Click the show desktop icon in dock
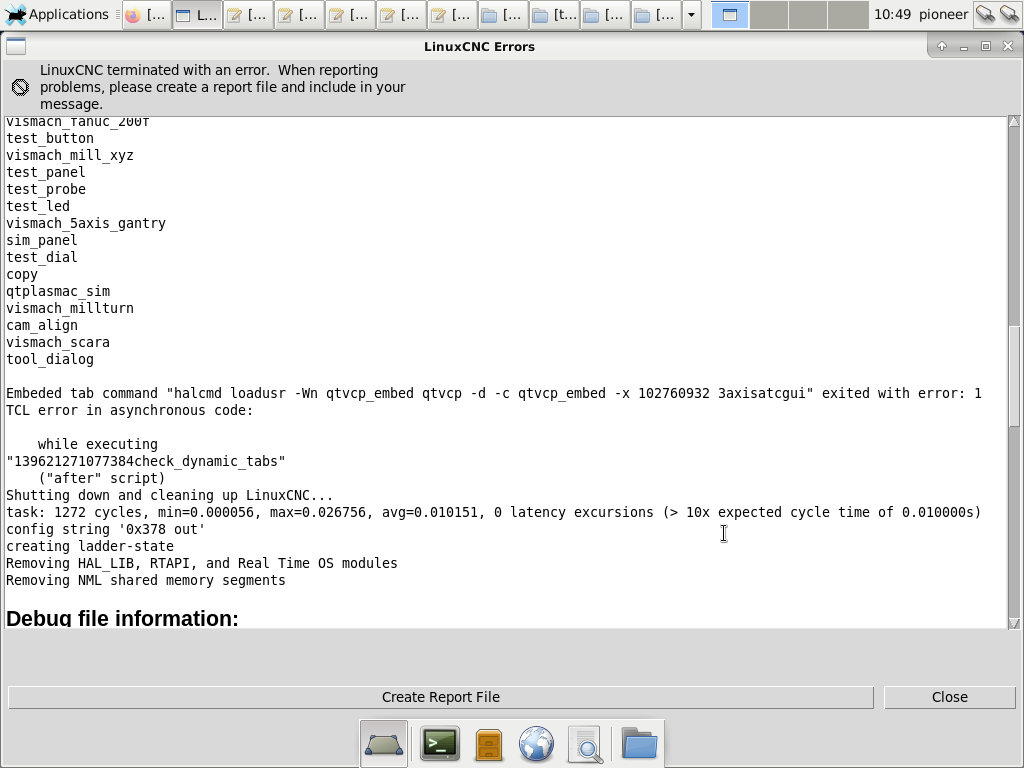This screenshot has width=1024, height=768. [x=384, y=744]
